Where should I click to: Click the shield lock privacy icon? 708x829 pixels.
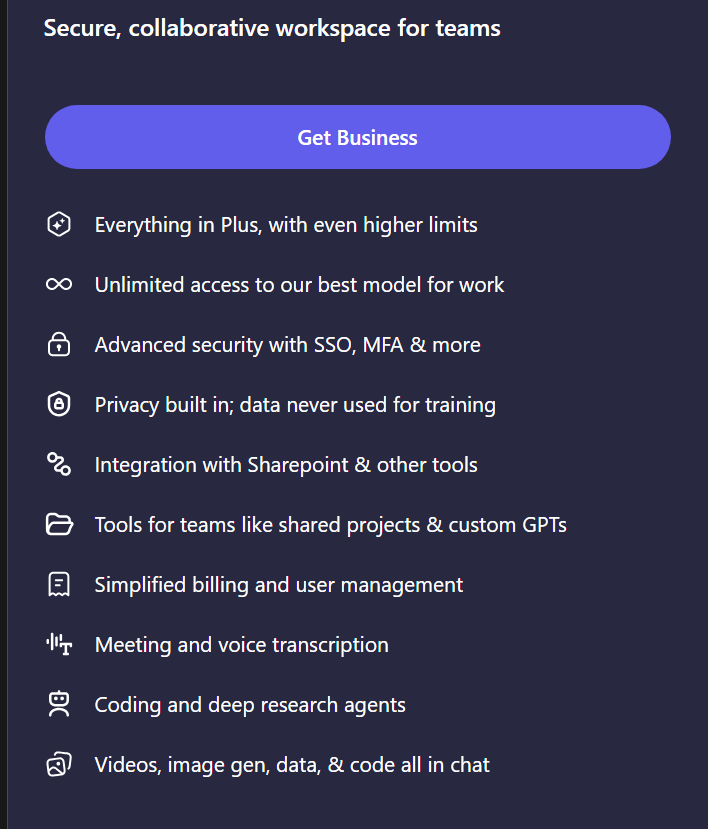59,405
